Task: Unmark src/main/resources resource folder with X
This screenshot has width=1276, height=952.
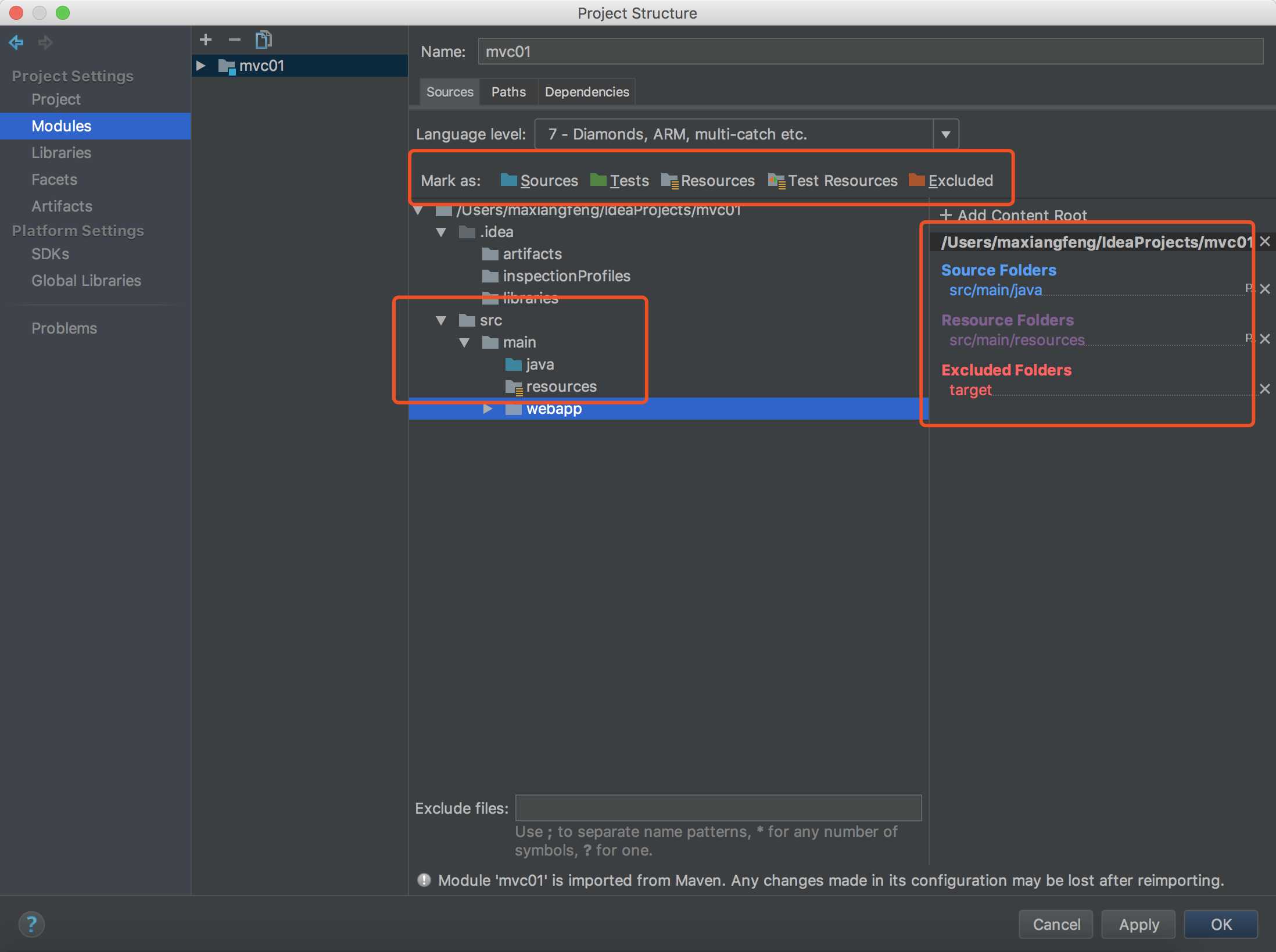Action: [1265, 339]
